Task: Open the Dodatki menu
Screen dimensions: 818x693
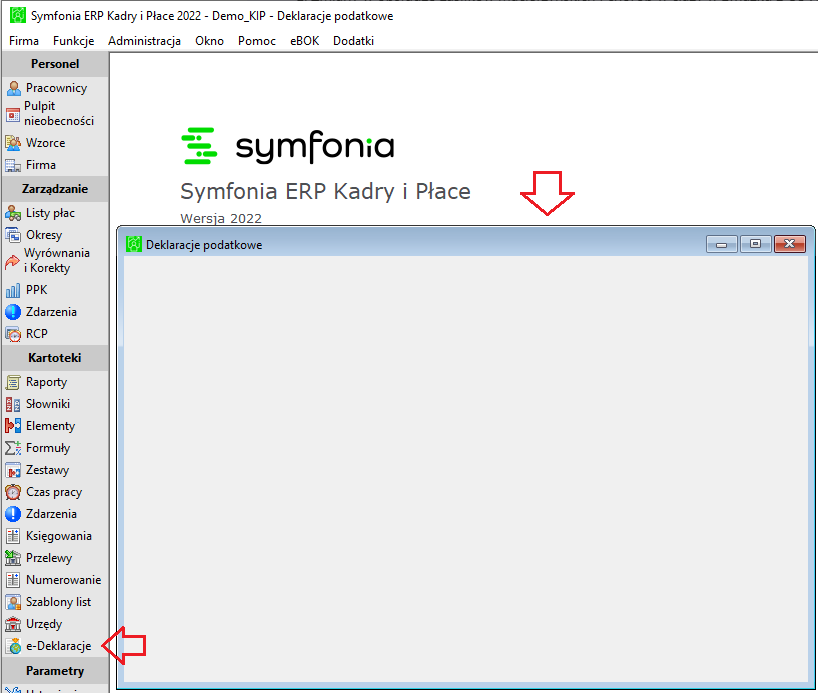Action: 354,41
